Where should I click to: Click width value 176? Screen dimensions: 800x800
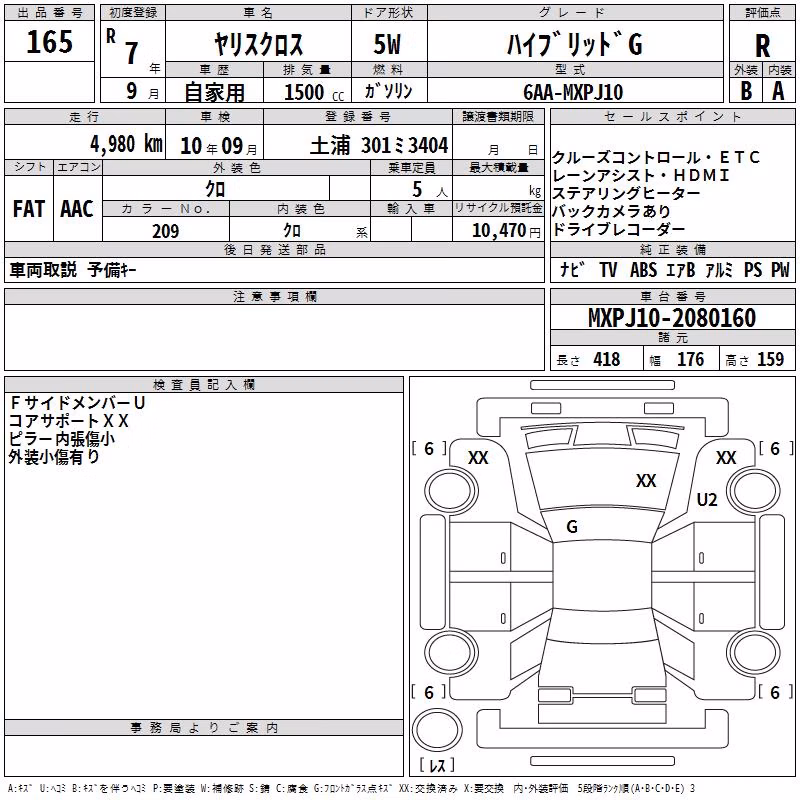point(690,360)
